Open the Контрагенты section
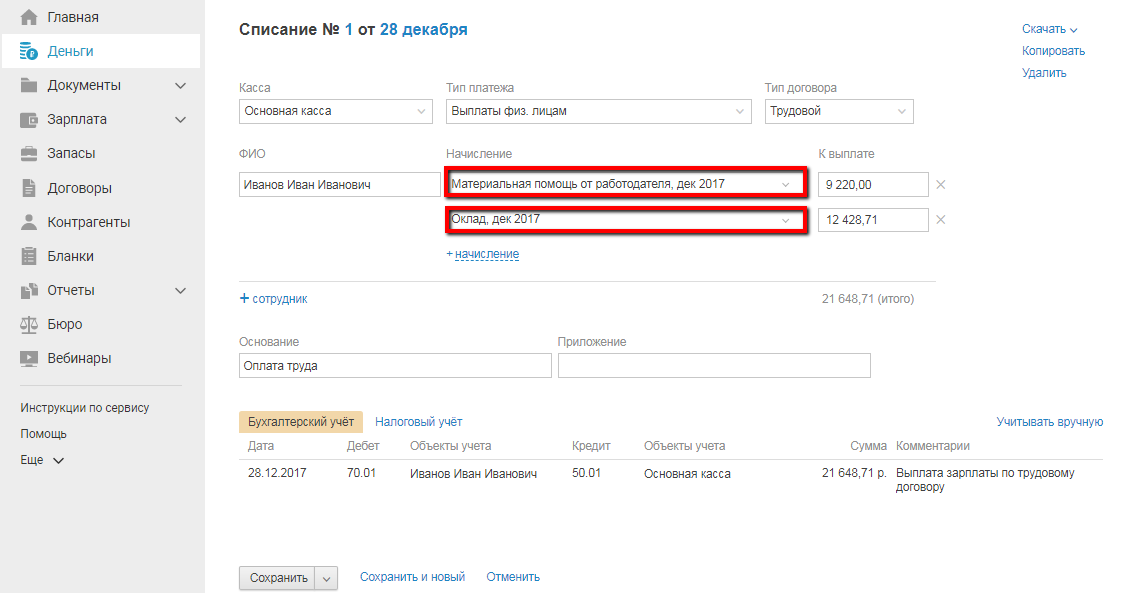This screenshot has height=593, width=1134. click(89, 222)
